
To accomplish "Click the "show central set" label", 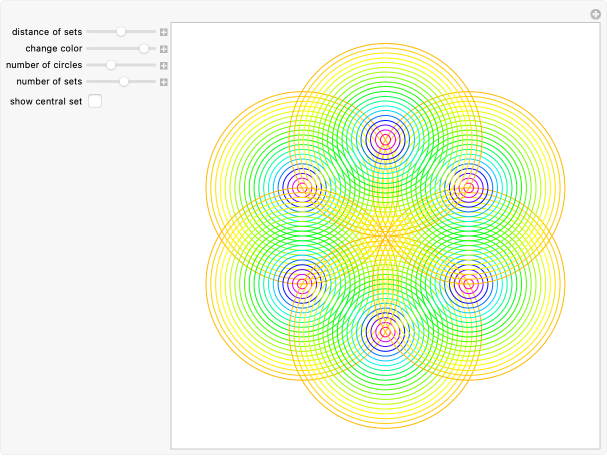I will 46,101.
